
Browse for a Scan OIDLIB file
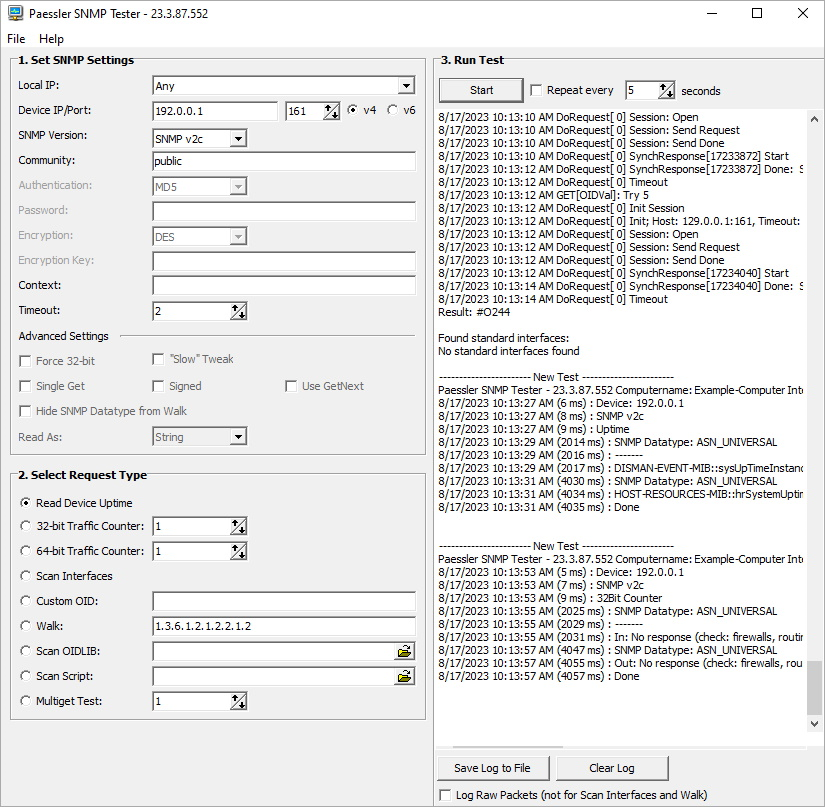tap(404, 651)
